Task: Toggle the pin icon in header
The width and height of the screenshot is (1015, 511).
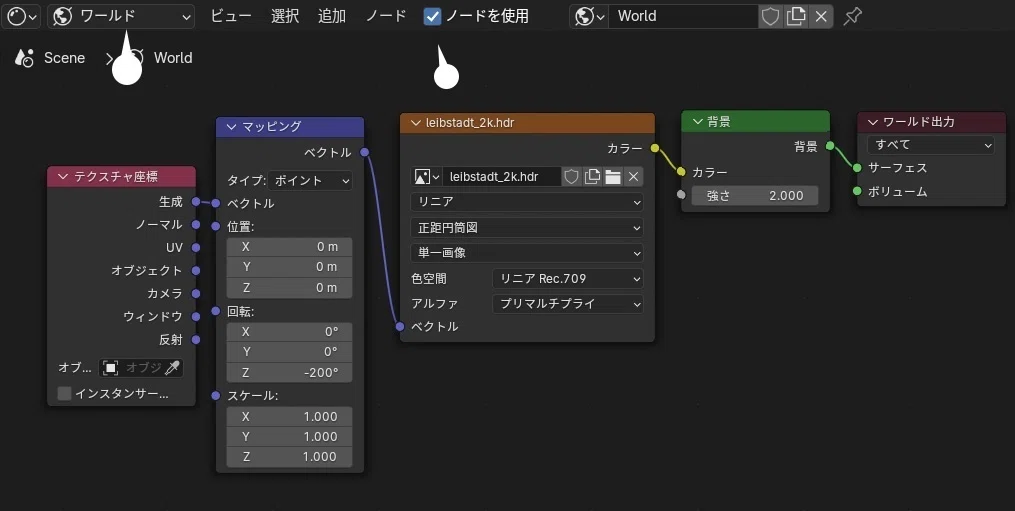Action: click(853, 16)
